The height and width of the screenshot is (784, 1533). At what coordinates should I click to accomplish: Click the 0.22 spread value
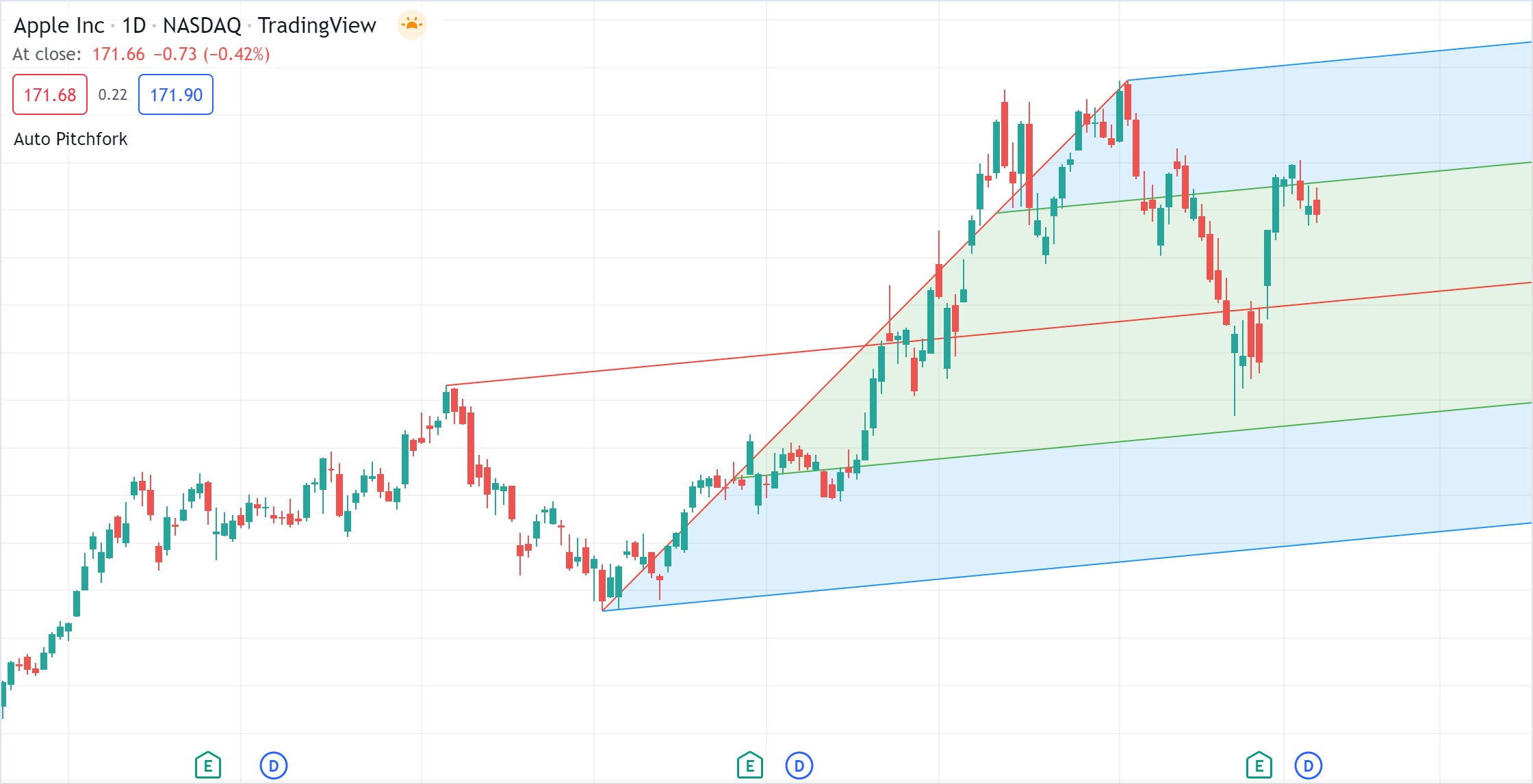[x=112, y=95]
